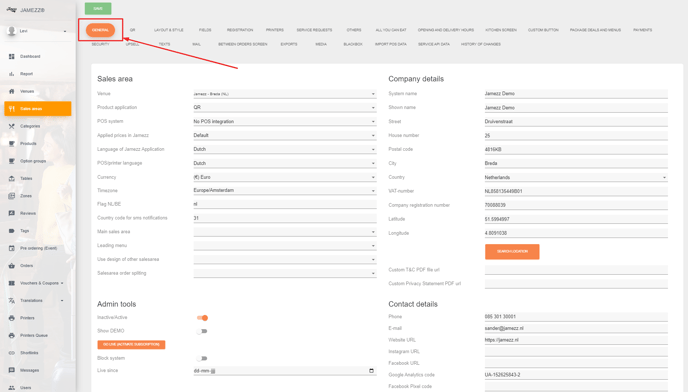The height and width of the screenshot is (392, 688).
Task: Open the Leading menu dropdown
Action: [285, 246]
